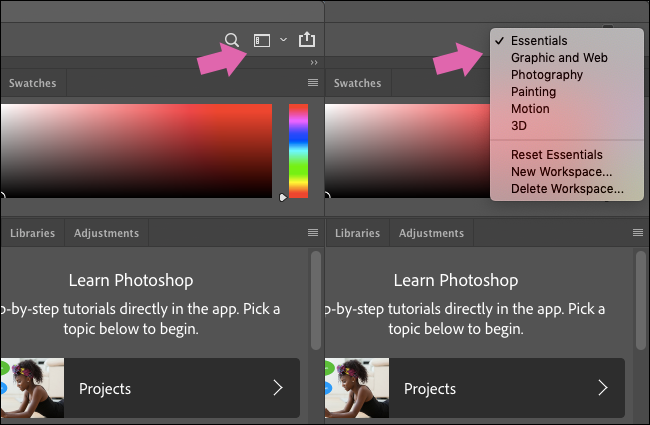Click the share document icon
This screenshot has height=425, width=650.
click(x=307, y=40)
